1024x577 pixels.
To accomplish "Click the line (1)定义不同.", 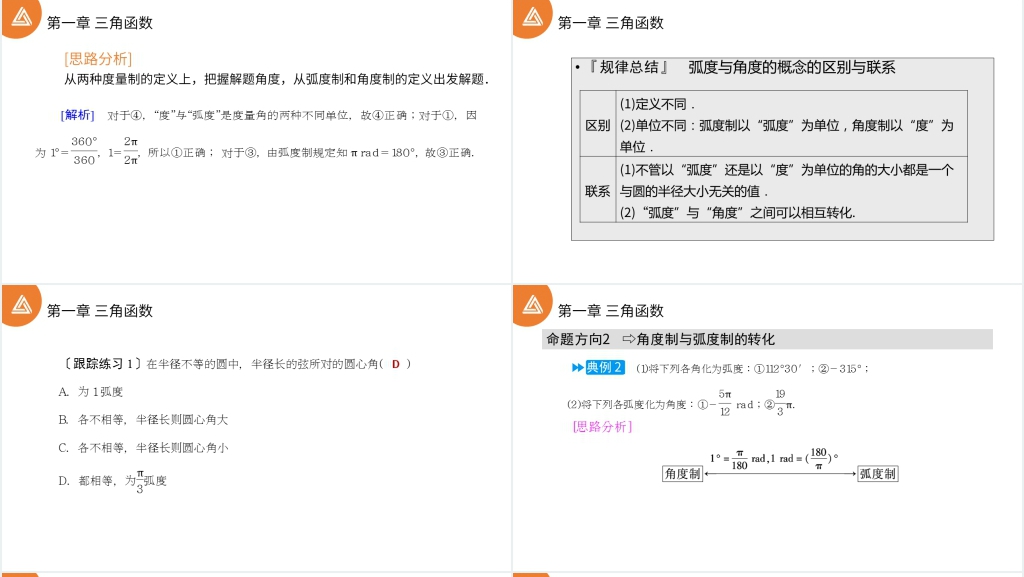I will (x=657, y=104).
